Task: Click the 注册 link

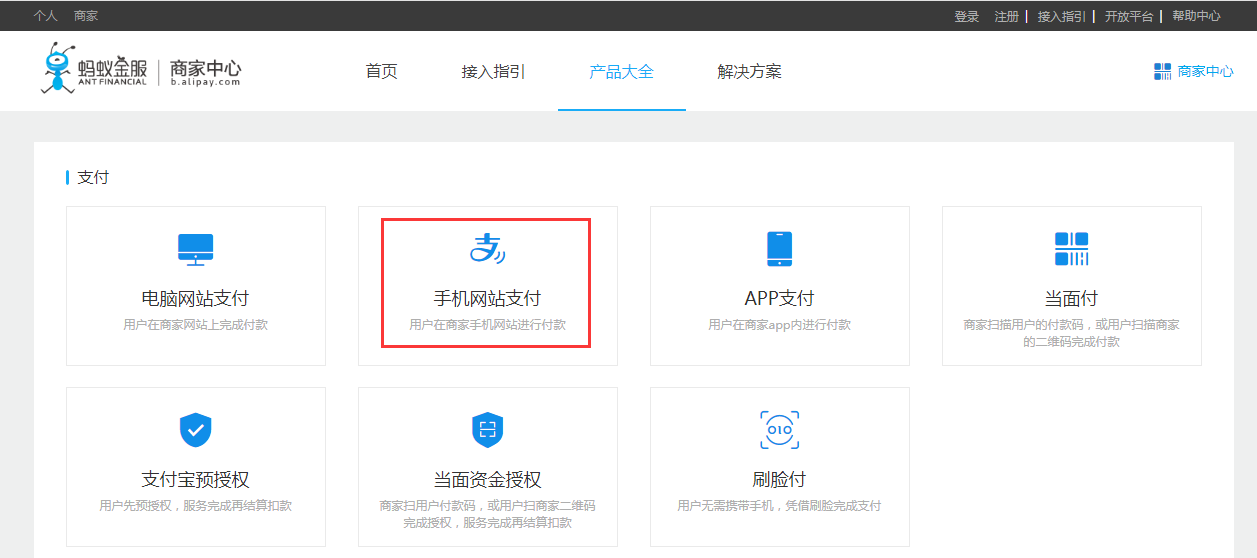Action: pos(1007,16)
